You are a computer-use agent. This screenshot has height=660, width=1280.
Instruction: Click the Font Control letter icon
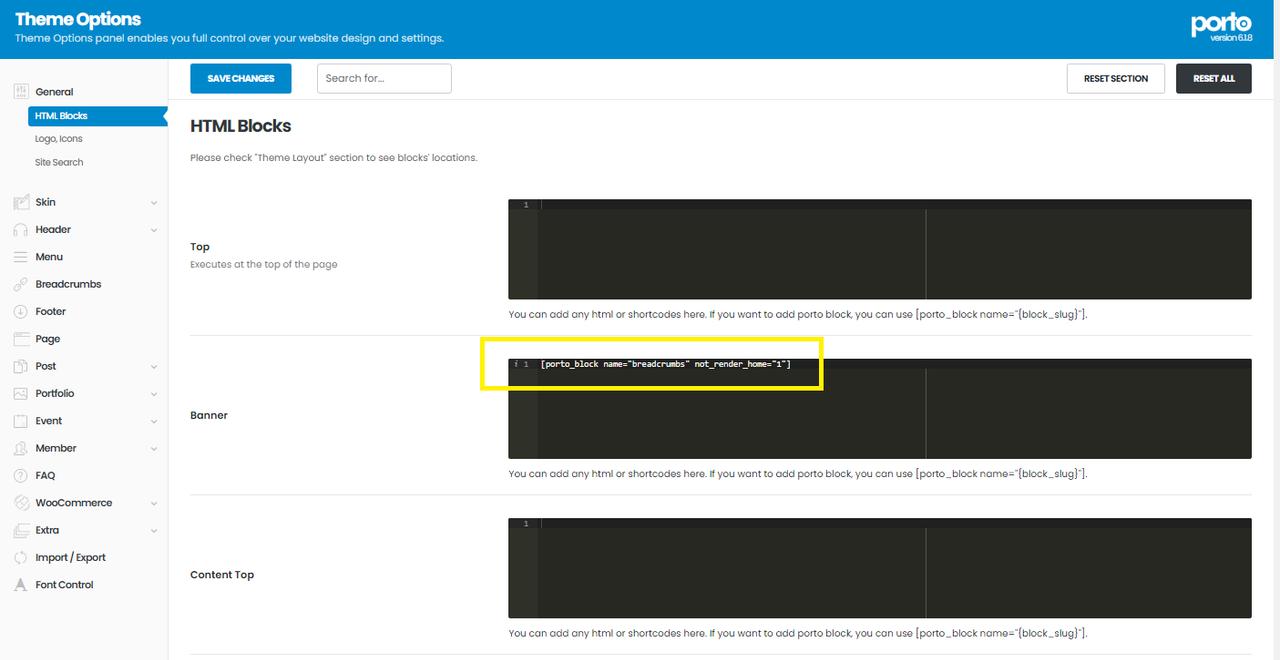tap(21, 585)
